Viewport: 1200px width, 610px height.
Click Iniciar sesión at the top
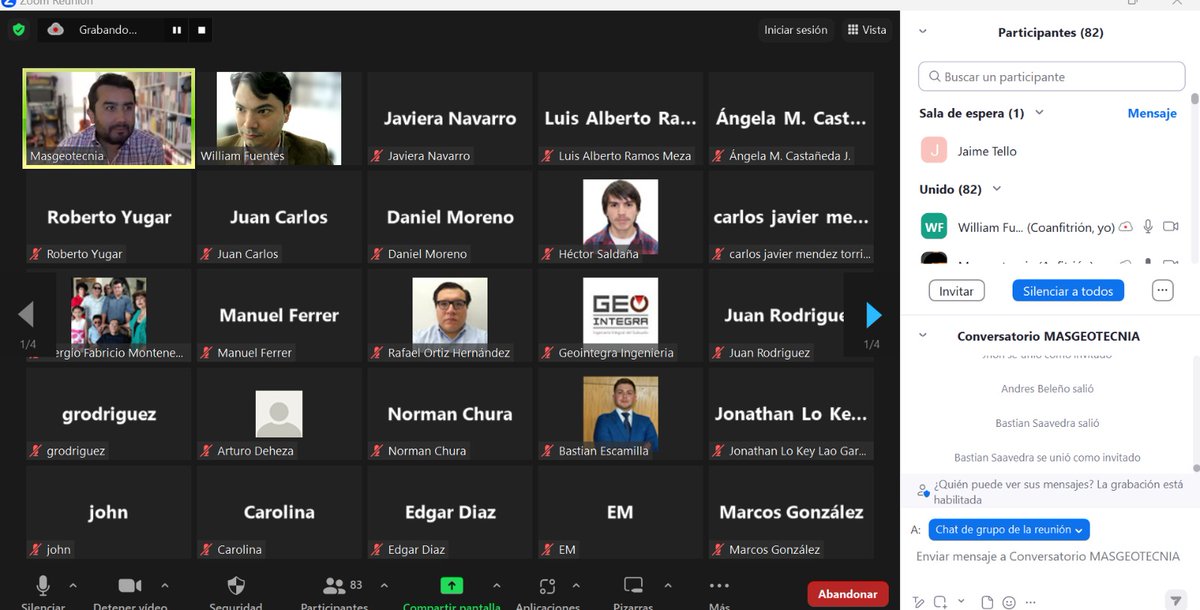795,30
